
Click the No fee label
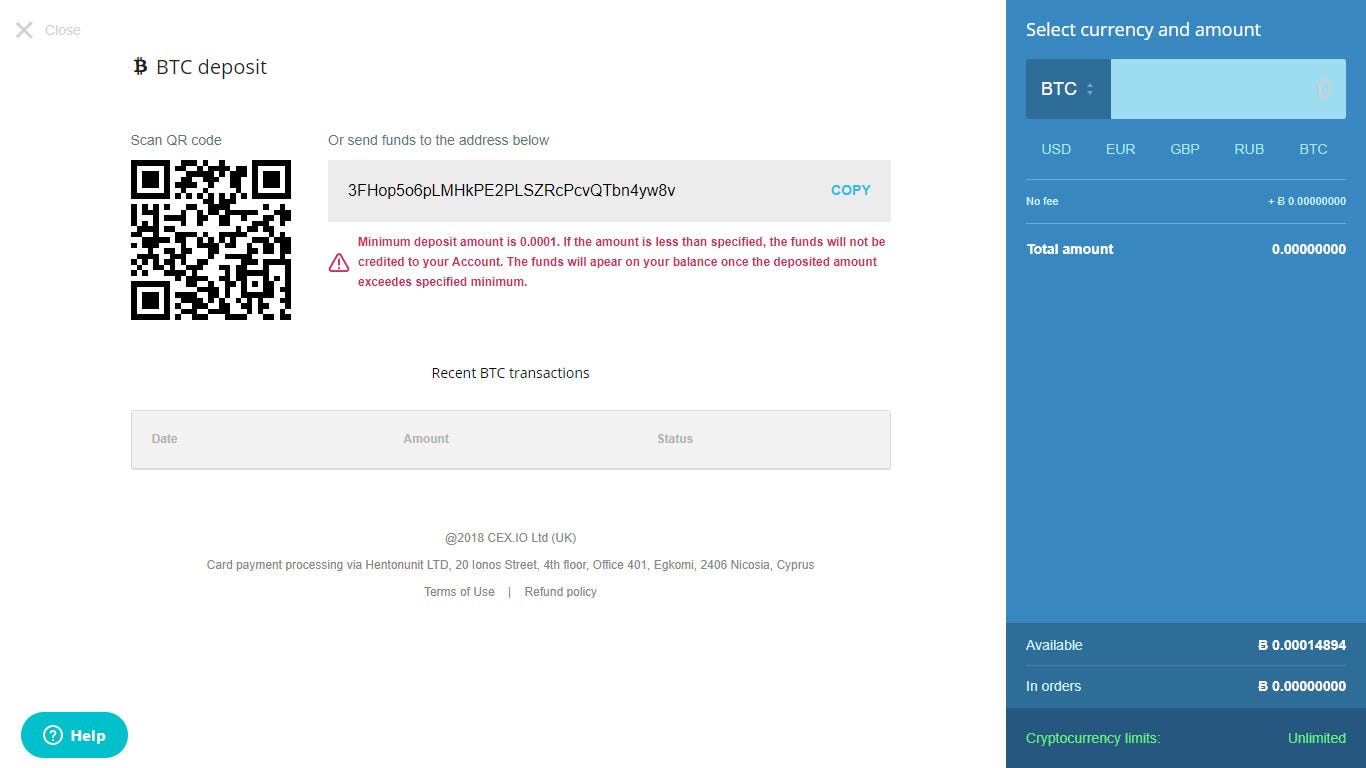pos(1042,202)
